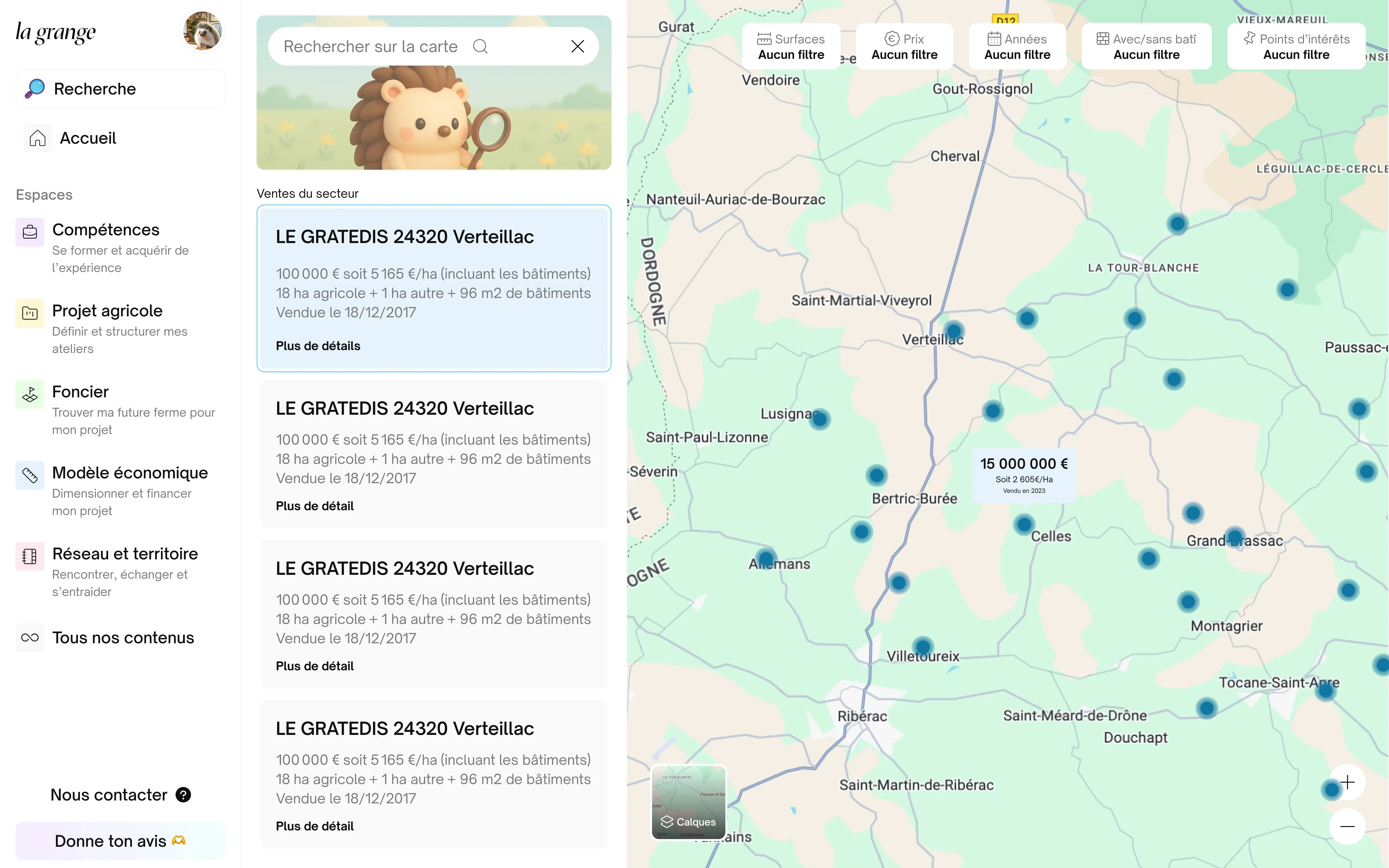This screenshot has height=868, width=1389.
Task: Open the Prix filter dropdown
Action: click(x=904, y=47)
